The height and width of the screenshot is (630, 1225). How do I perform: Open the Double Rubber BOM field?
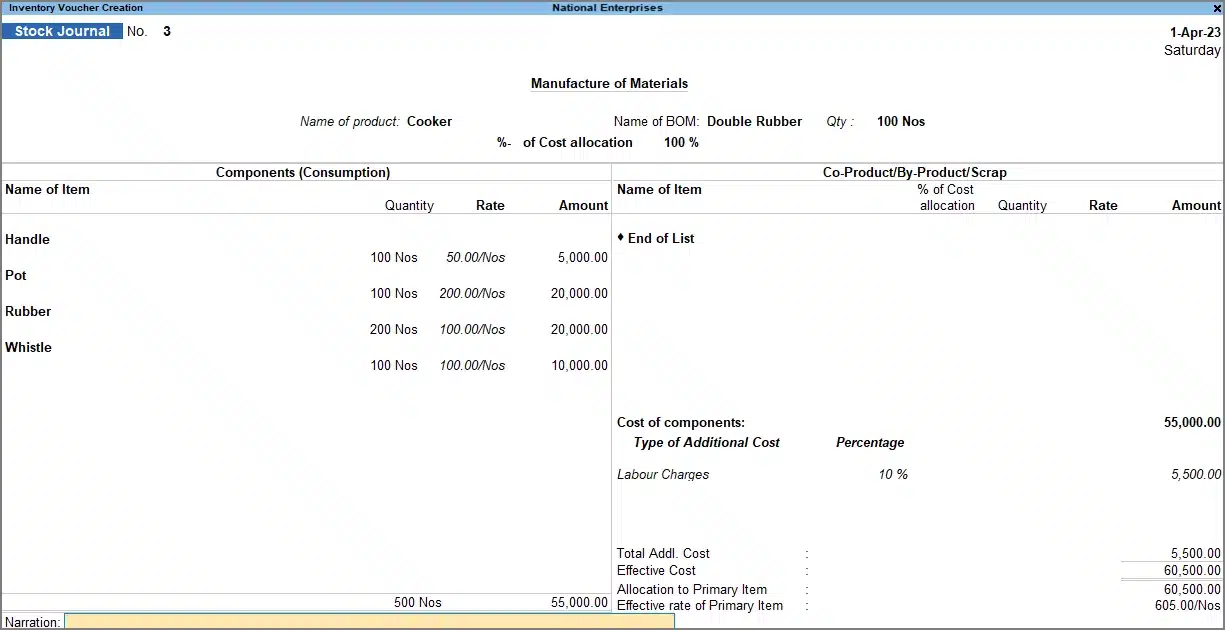754,121
